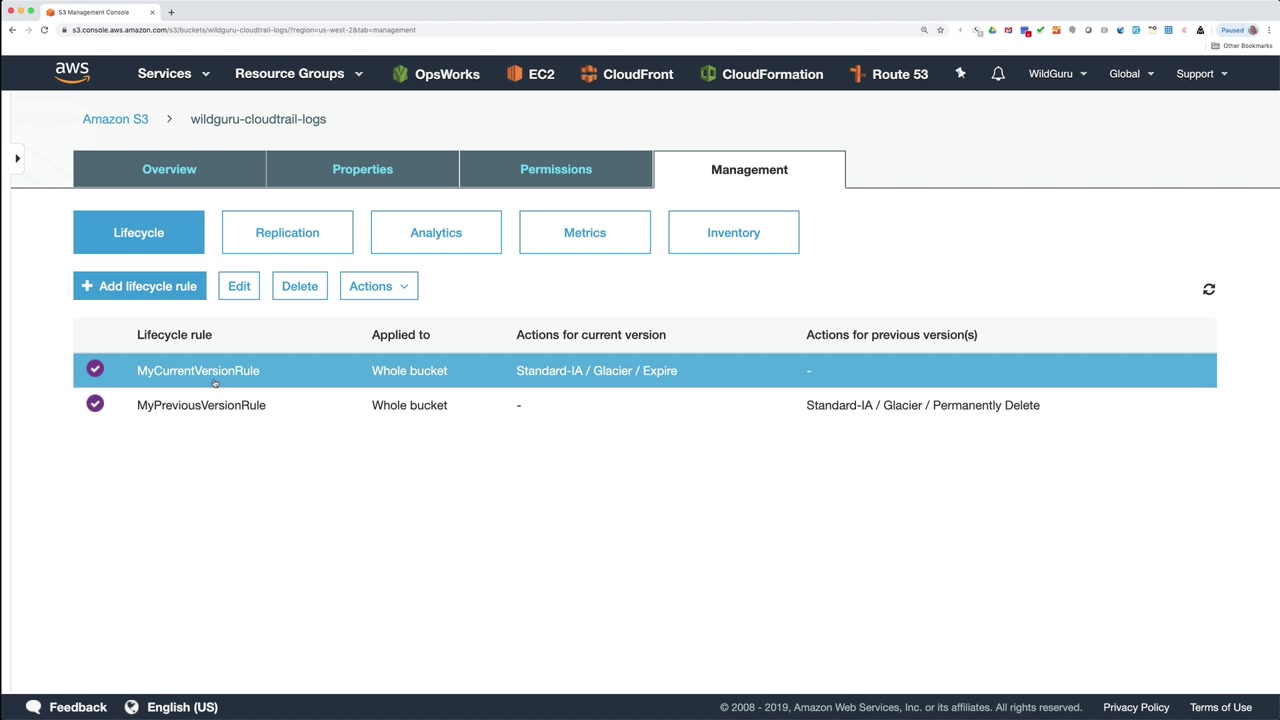Click 'Actions for current version' column header
Viewport: 1280px width, 720px height.
(x=591, y=335)
